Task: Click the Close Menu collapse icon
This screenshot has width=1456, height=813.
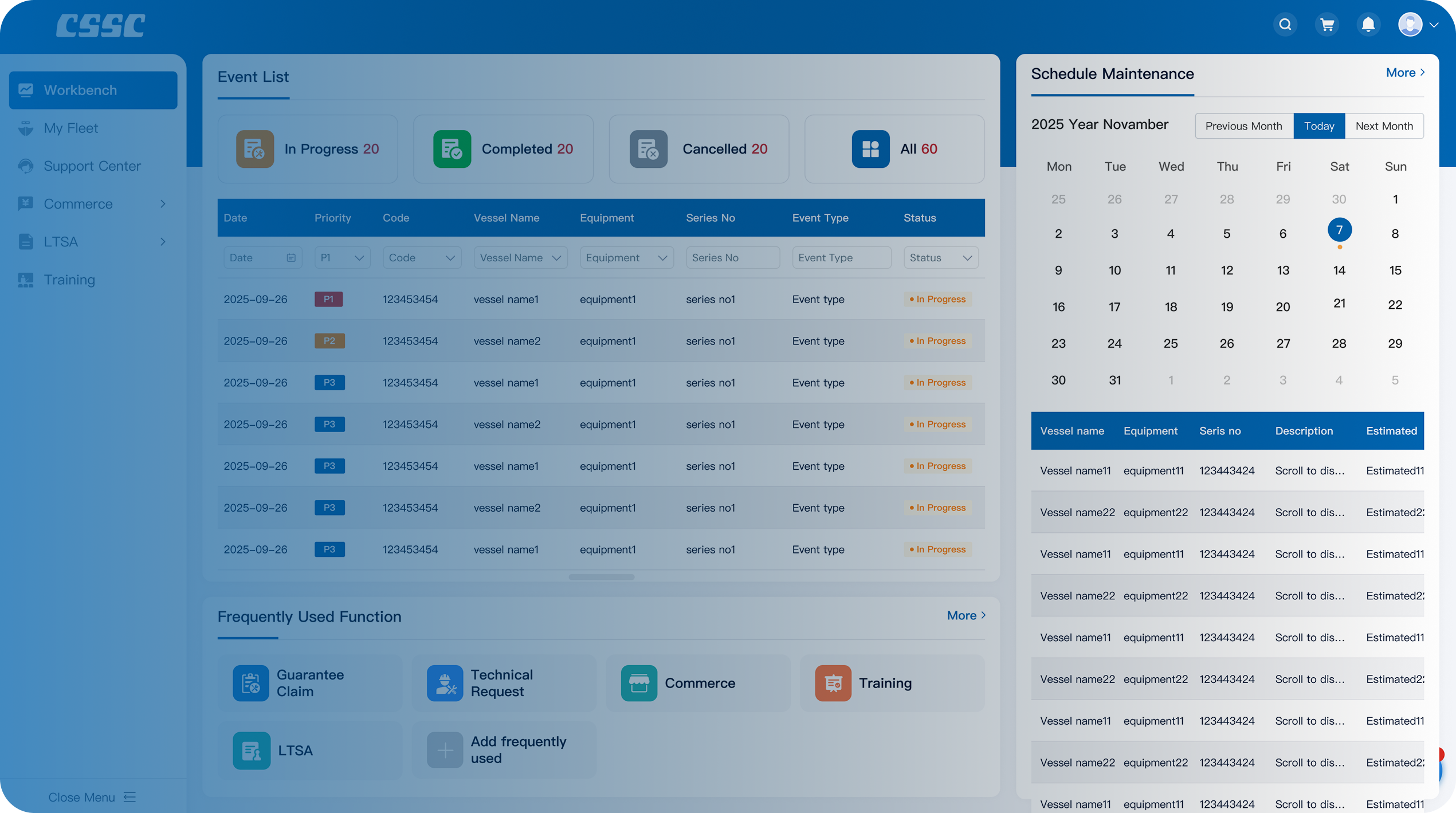Action: [x=130, y=797]
